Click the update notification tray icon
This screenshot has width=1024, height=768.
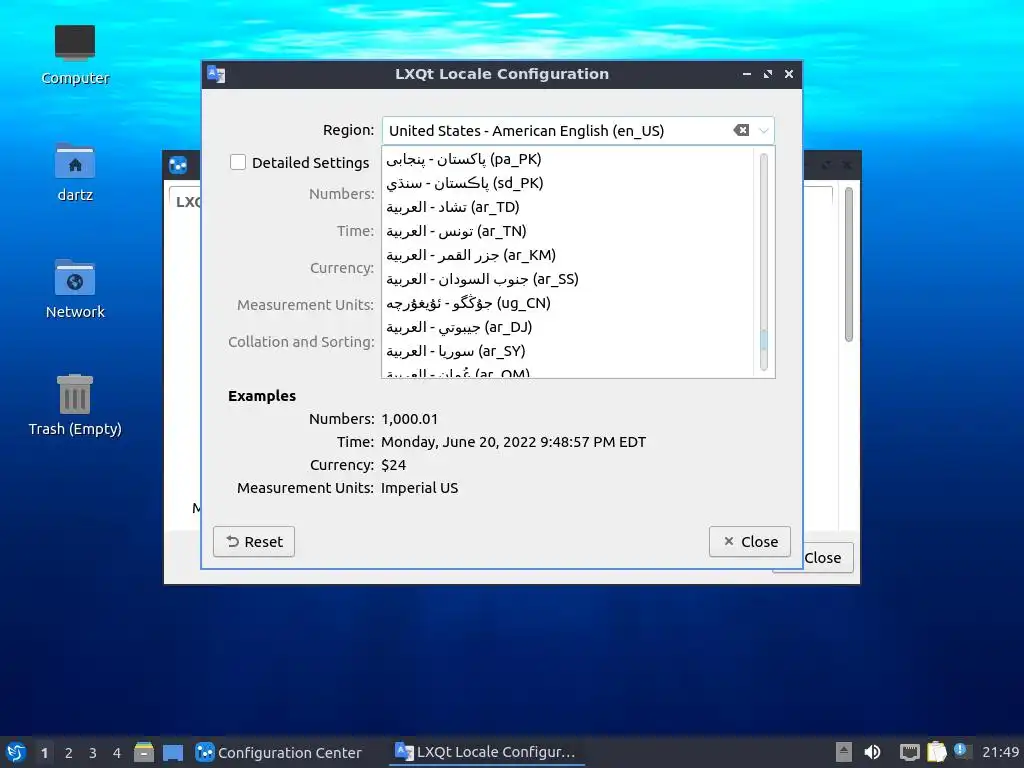click(x=961, y=750)
